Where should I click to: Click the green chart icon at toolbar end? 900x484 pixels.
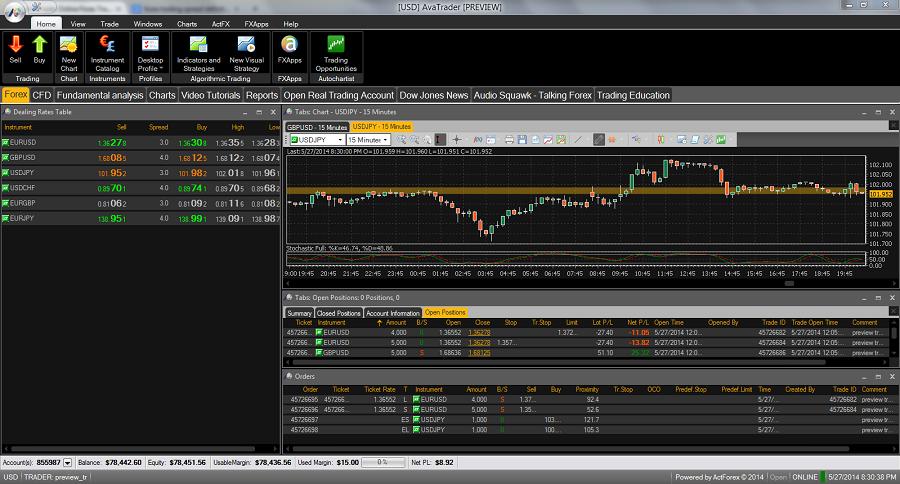coord(721,140)
